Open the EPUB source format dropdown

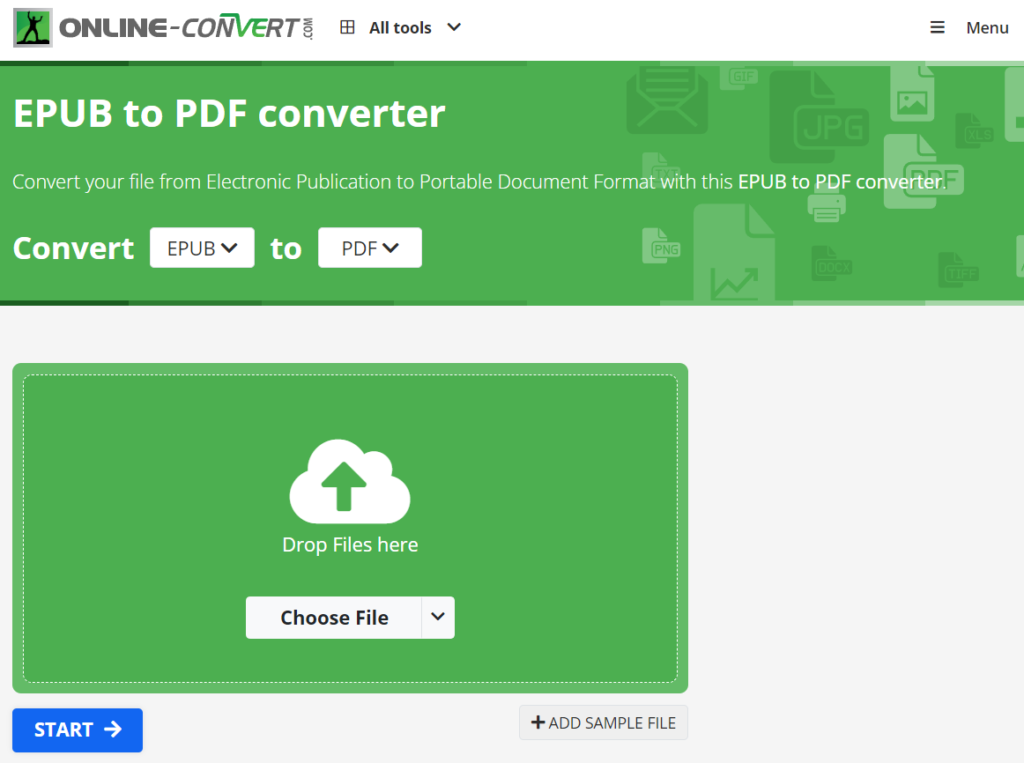pos(202,247)
